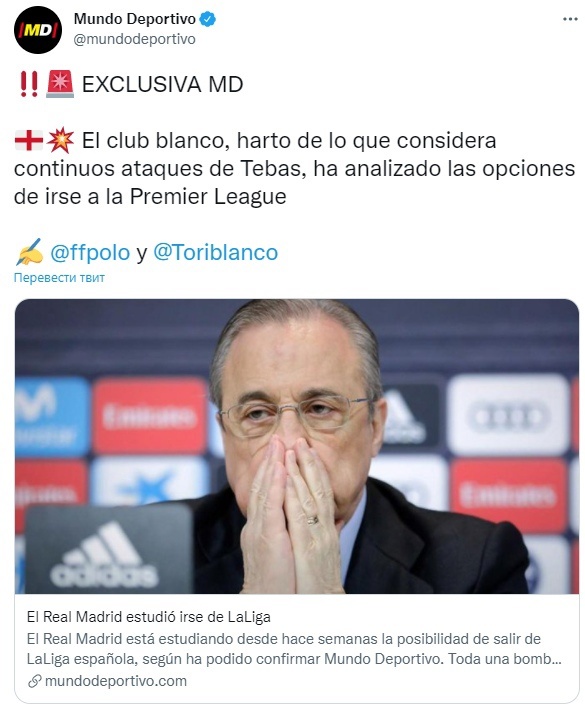The height and width of the screenshot is (709, 585).
Task: Open the @Toriblanco mention
Action: coord(216,252)
